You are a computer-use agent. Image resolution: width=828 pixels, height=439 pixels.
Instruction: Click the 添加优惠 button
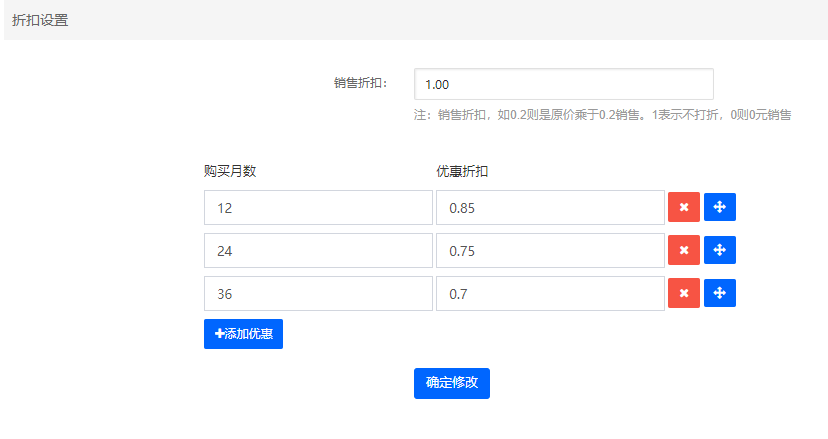click(243, 334)
